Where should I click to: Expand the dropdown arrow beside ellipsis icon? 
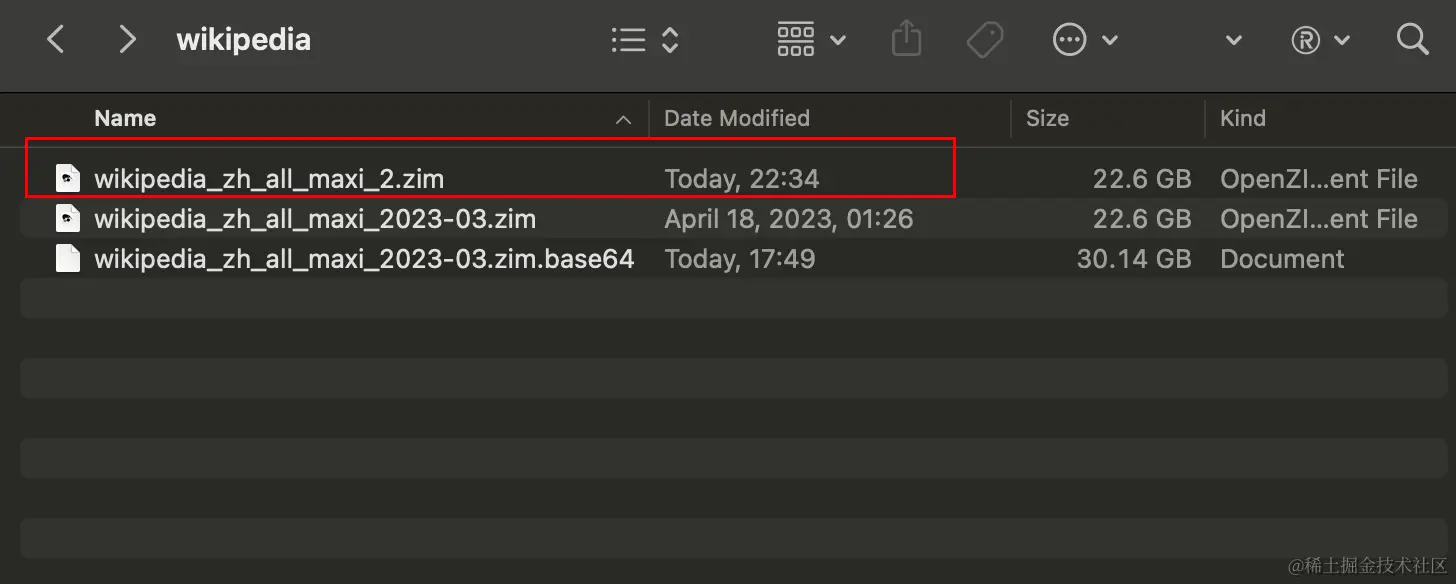click(1109, 41)
